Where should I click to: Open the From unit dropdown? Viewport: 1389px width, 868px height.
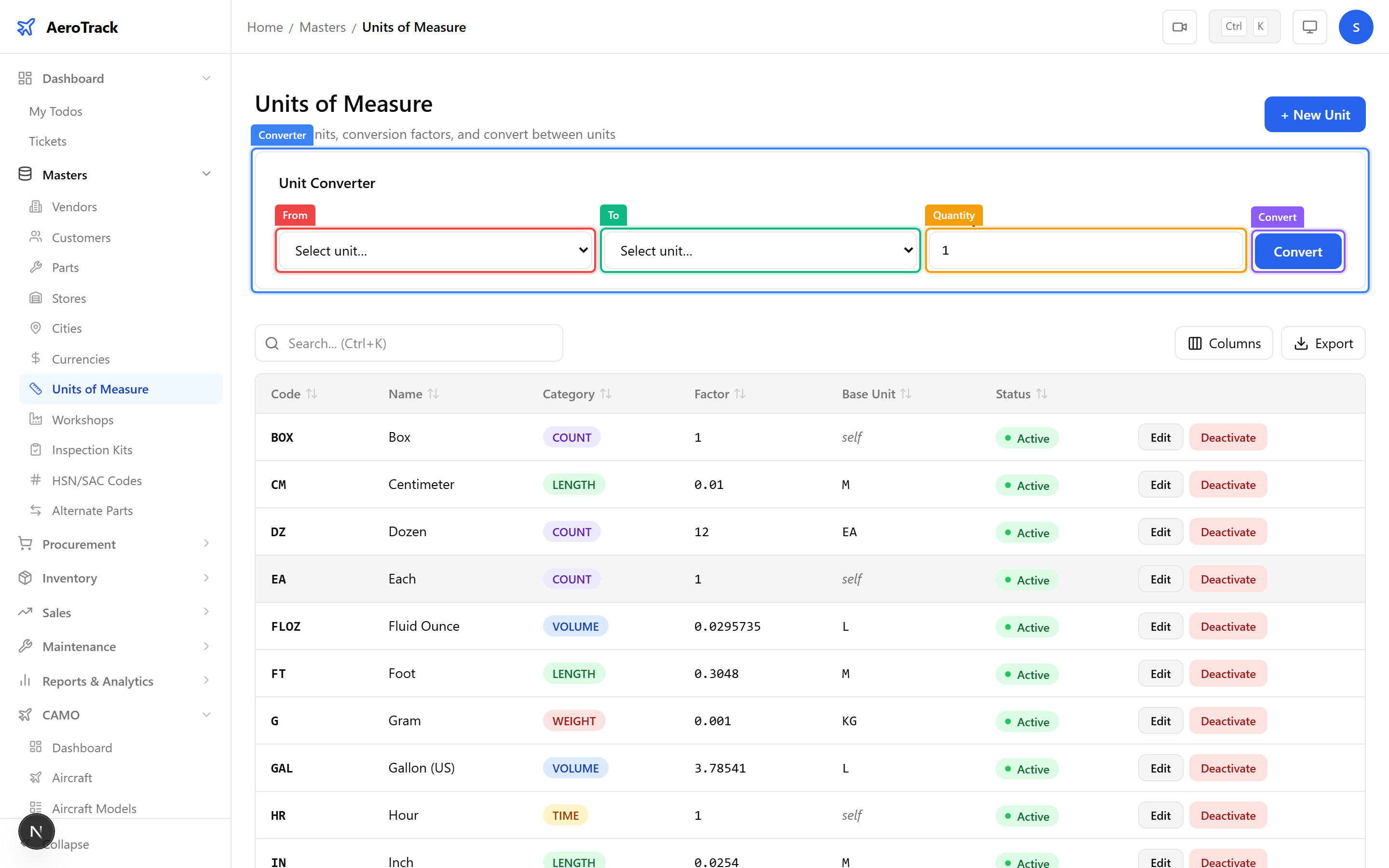(435, 251)
